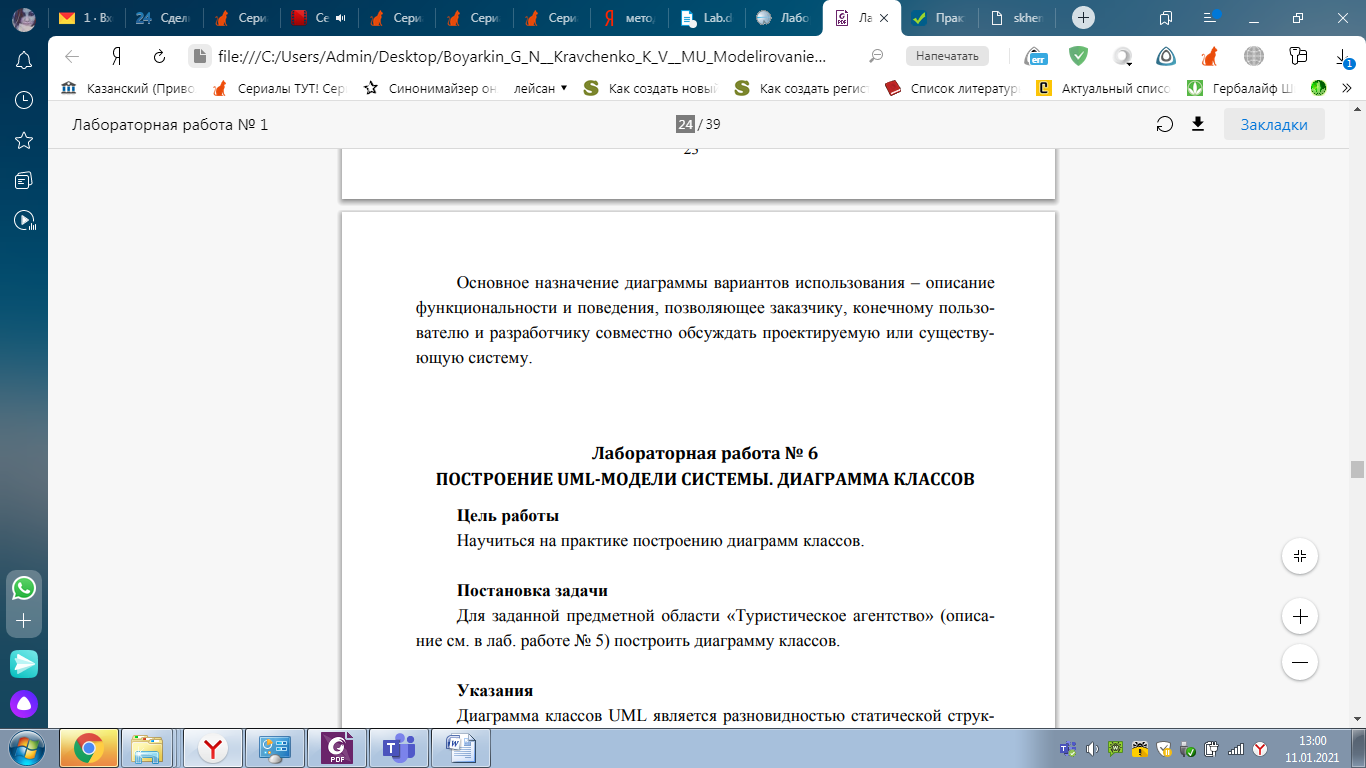This screenshot has height=768, width=1366.
Task: Click the system volume tray icon
Action: (x=1092, y=749)
